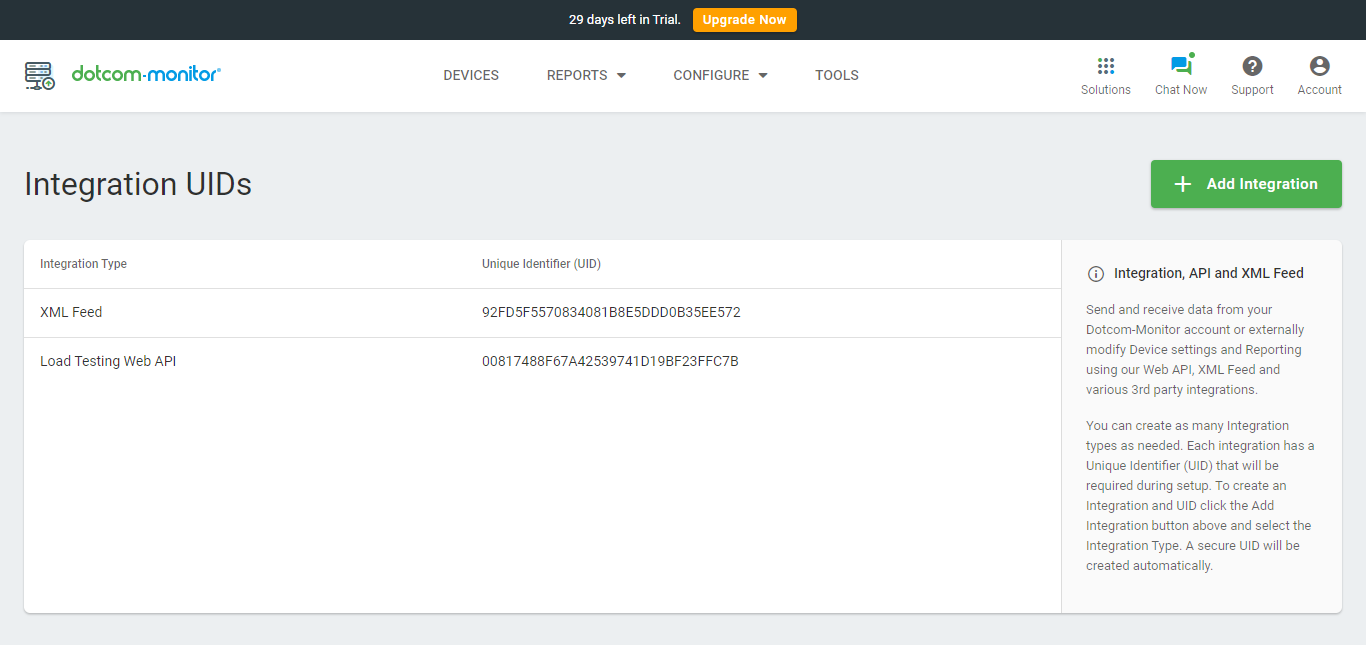The height and width of the screenshot is (645, 1366).
Task: Open the TOOLS menu item
Action: pyautogui.click(x=836, y=75)
